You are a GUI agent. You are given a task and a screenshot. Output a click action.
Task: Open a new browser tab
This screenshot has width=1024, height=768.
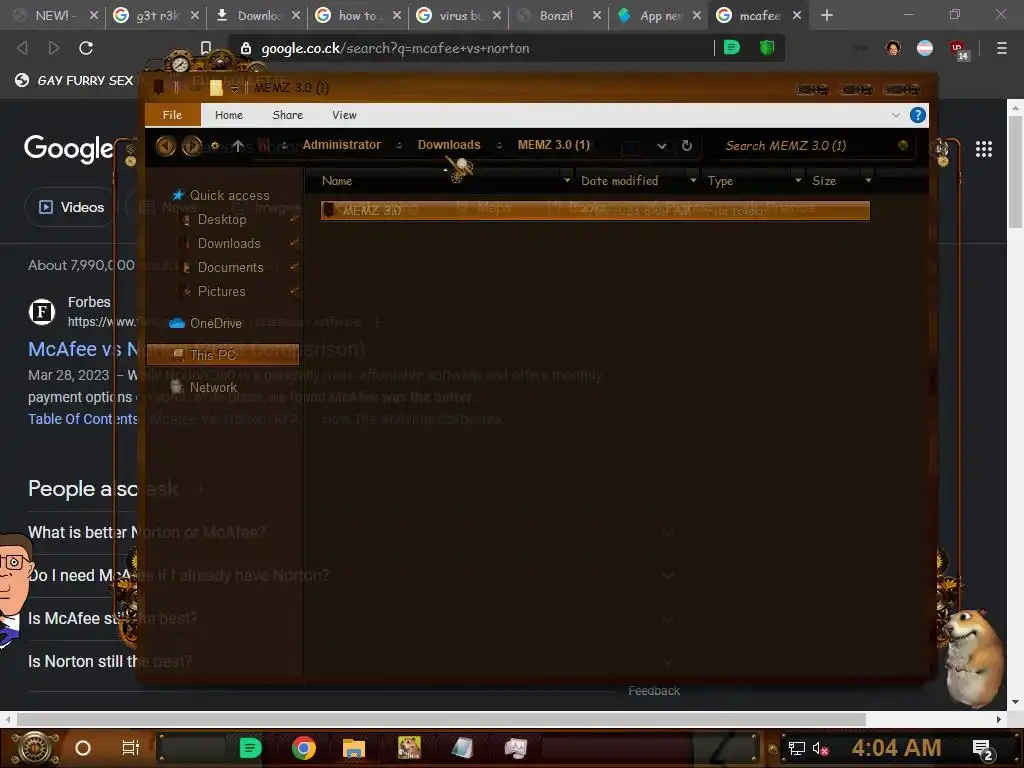pyautogui.click(x=827, y=15)
